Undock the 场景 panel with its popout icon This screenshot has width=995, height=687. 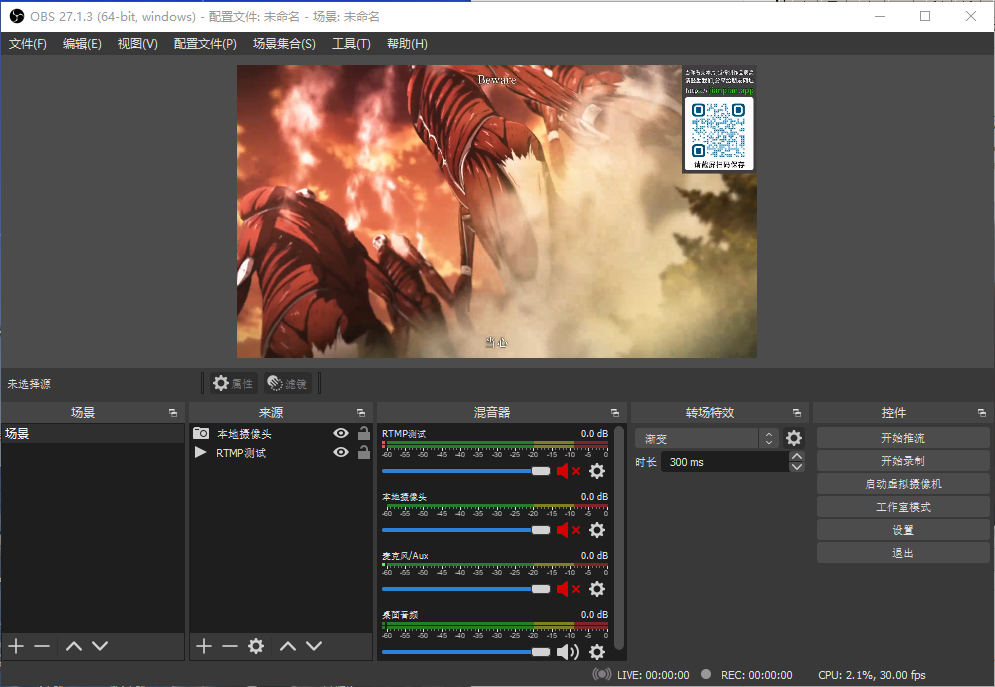[x=173, y=413]
